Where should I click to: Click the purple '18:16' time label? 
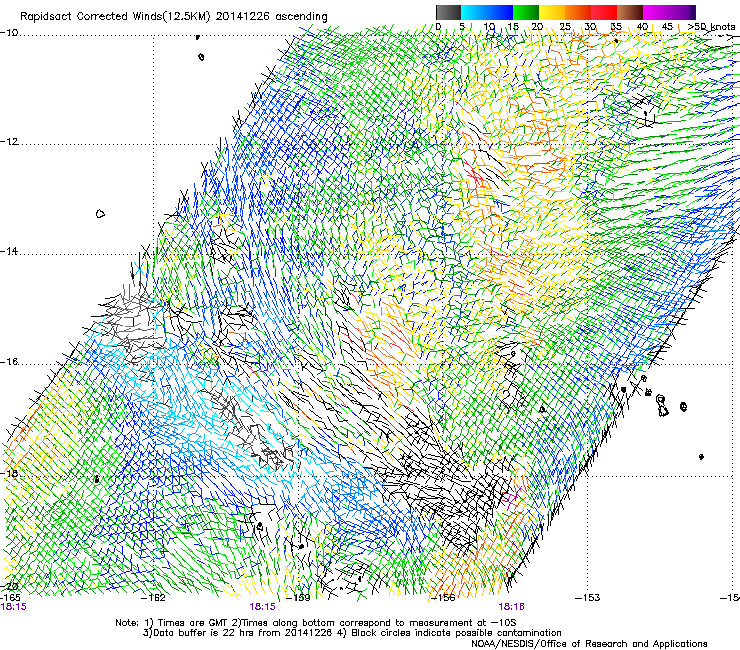512,607
